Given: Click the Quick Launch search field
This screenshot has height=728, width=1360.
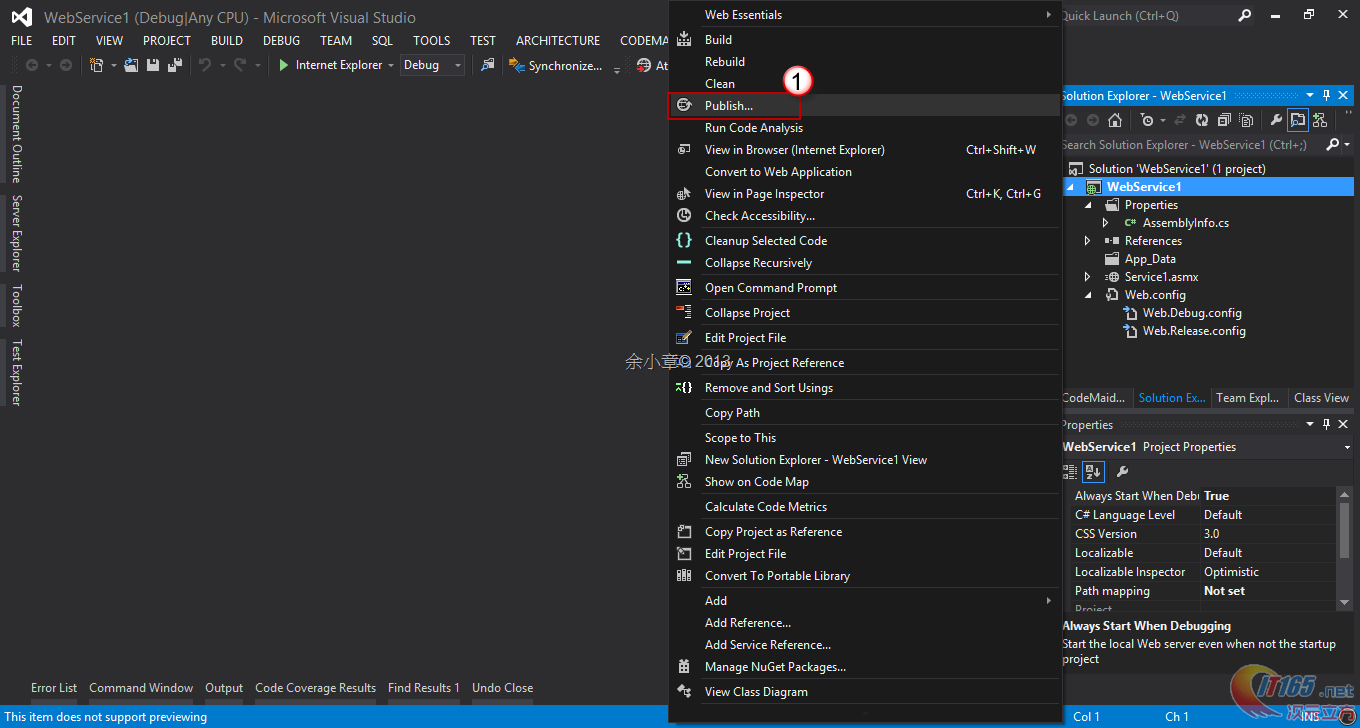Looking at the screenshot, I should pos(1148,16).
